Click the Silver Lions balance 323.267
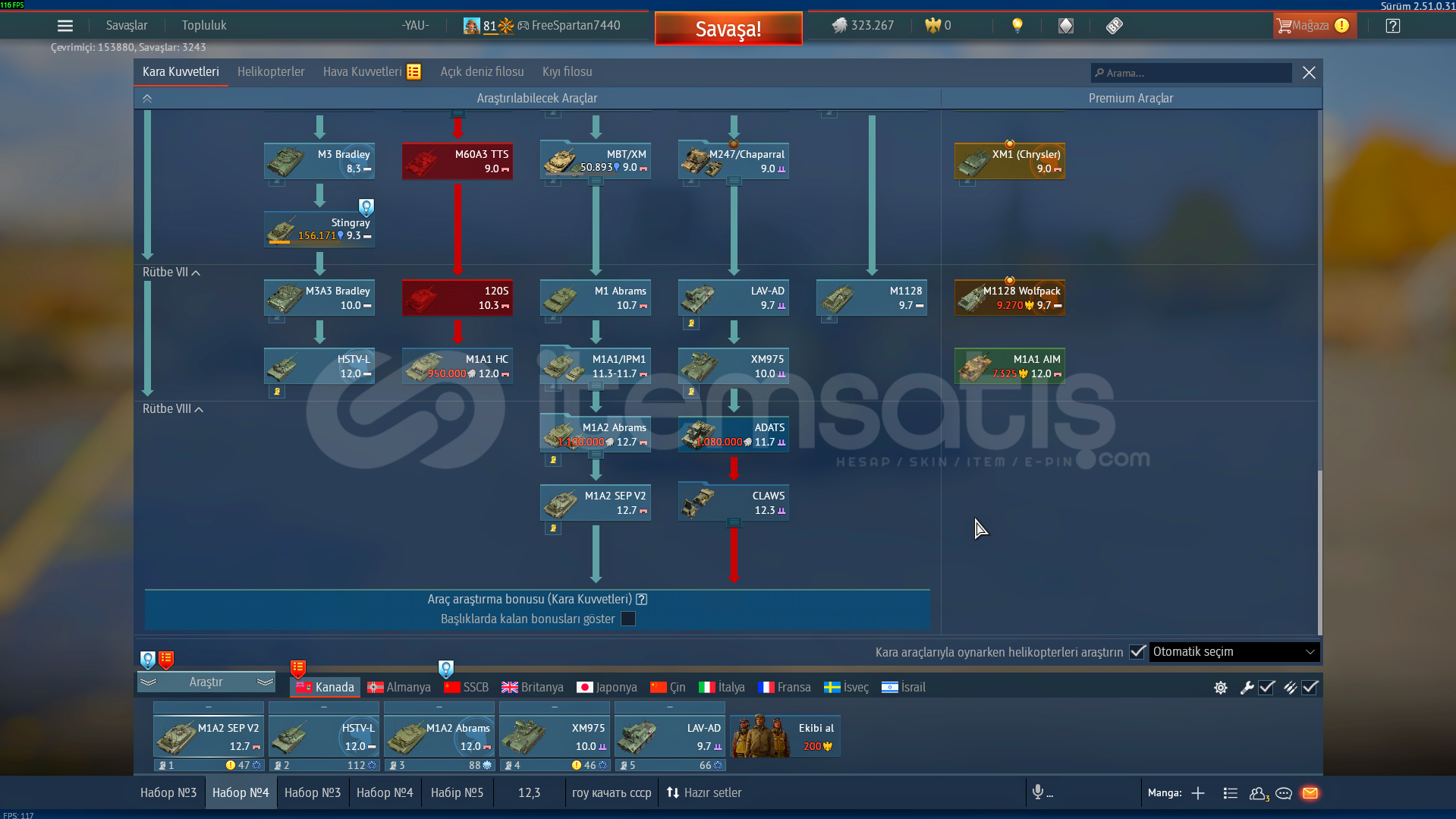 pos(863,26)
